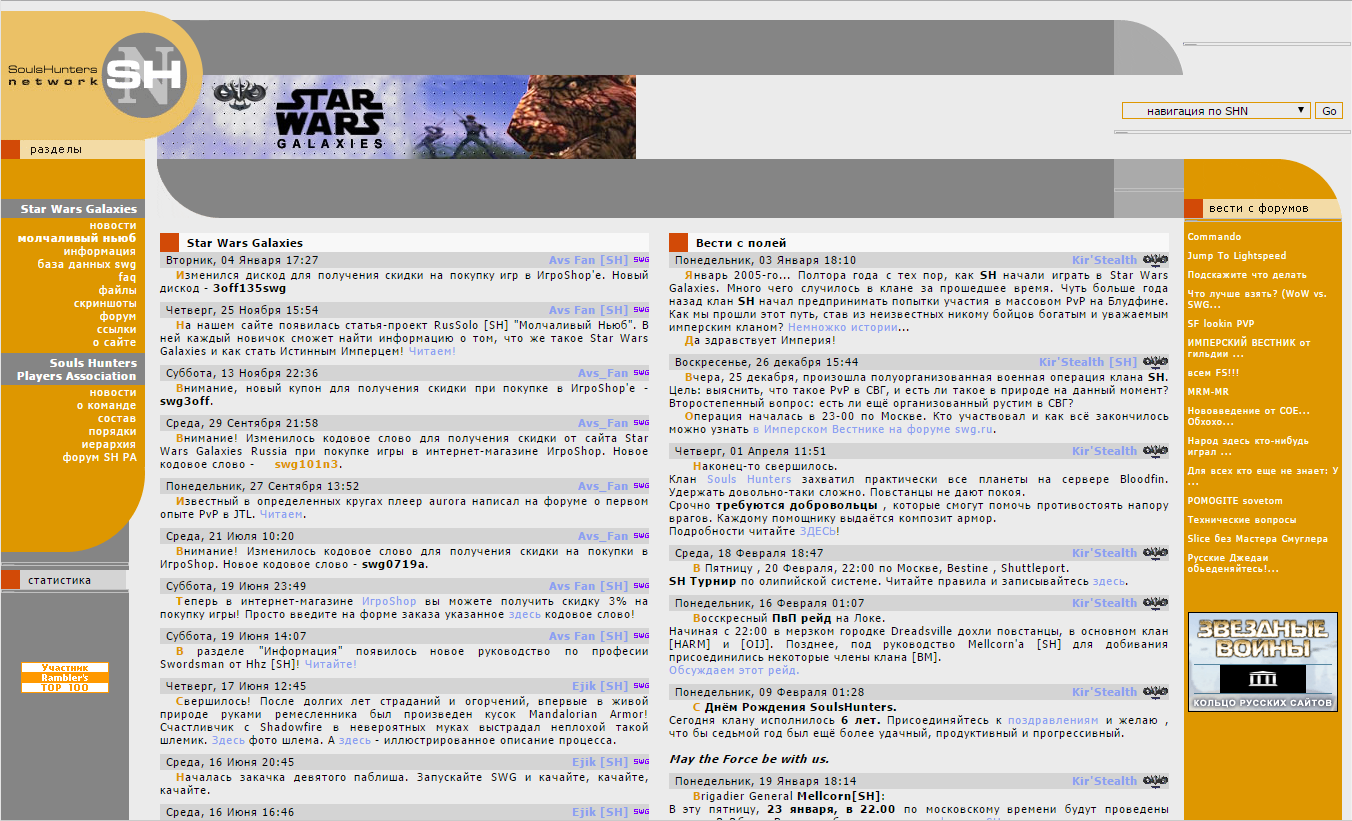Screen dimensions: 1352x821
Task: Click SWG icon on 25 Ноября post
Action: click(641, 310)
